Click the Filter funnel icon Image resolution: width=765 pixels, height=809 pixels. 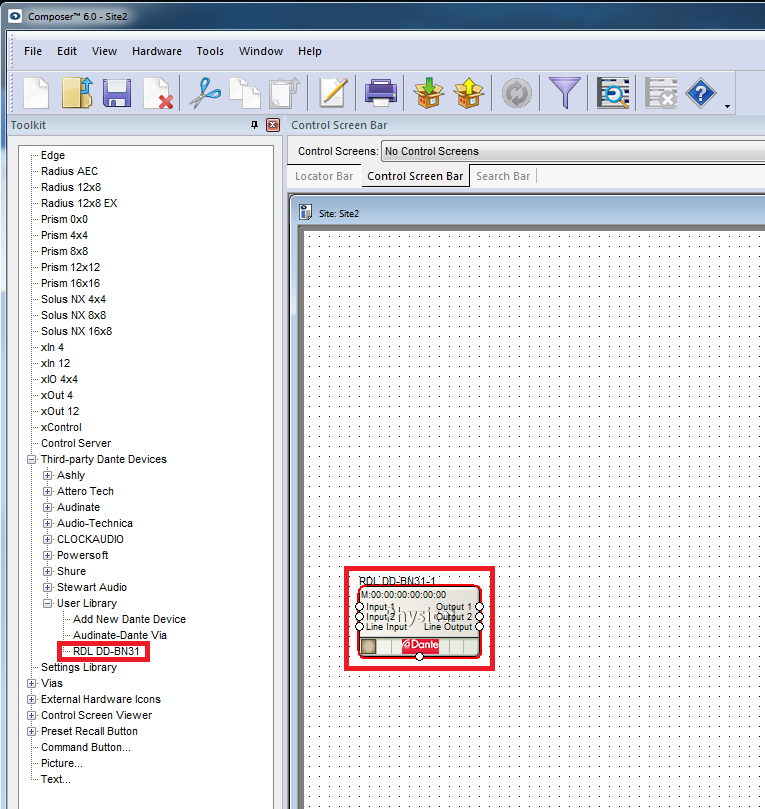point(565,93)
